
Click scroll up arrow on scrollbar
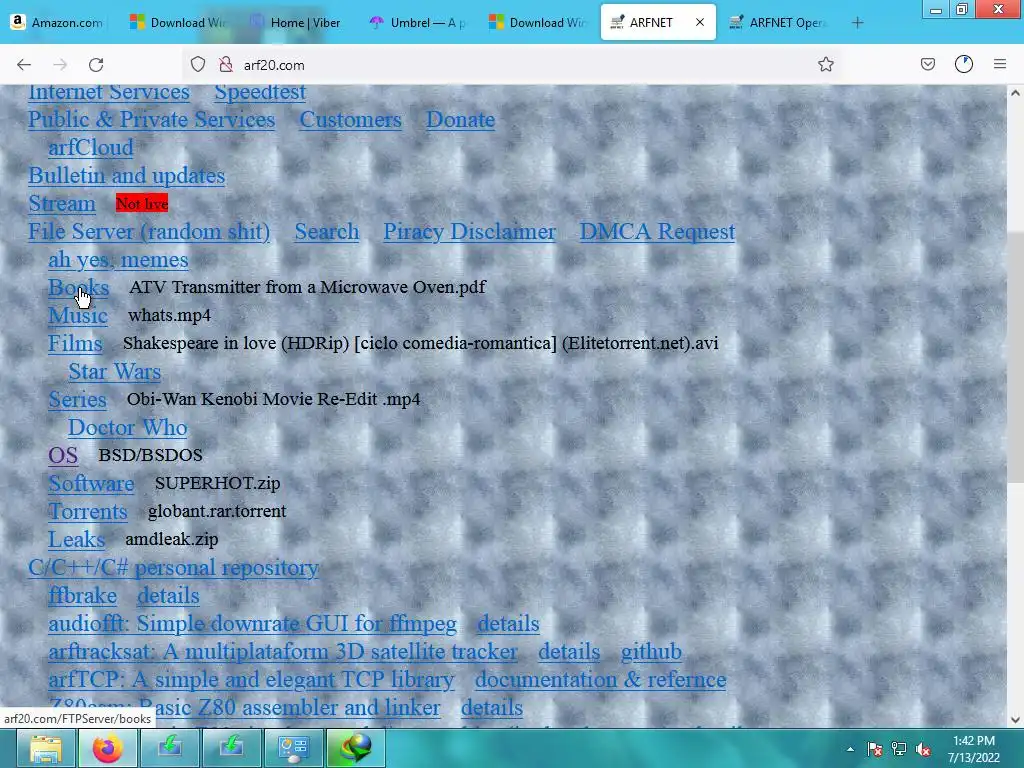1015,93
